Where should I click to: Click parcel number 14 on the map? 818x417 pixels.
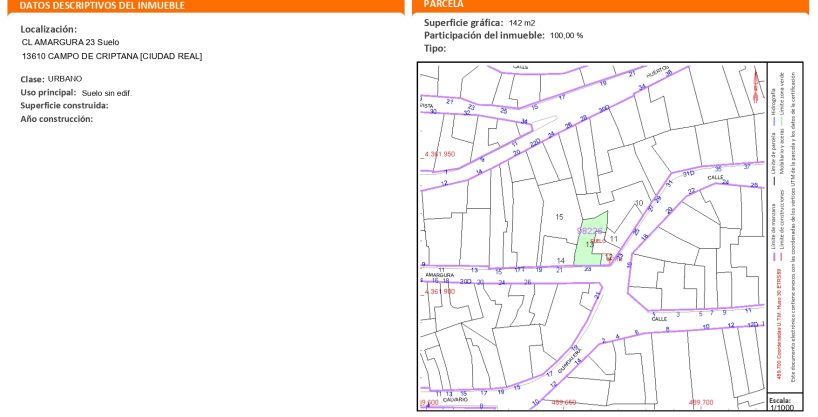tap(561, 260)
